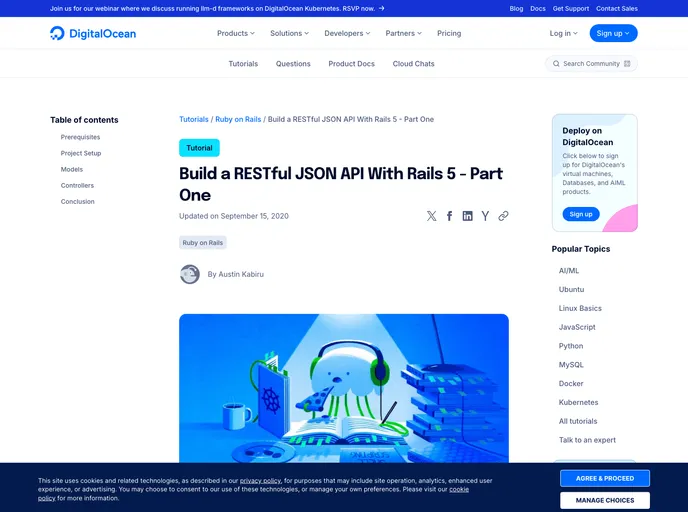Viewport: 688px width, 512px height.
Task: Expand the Products menu
Action: 236,33
